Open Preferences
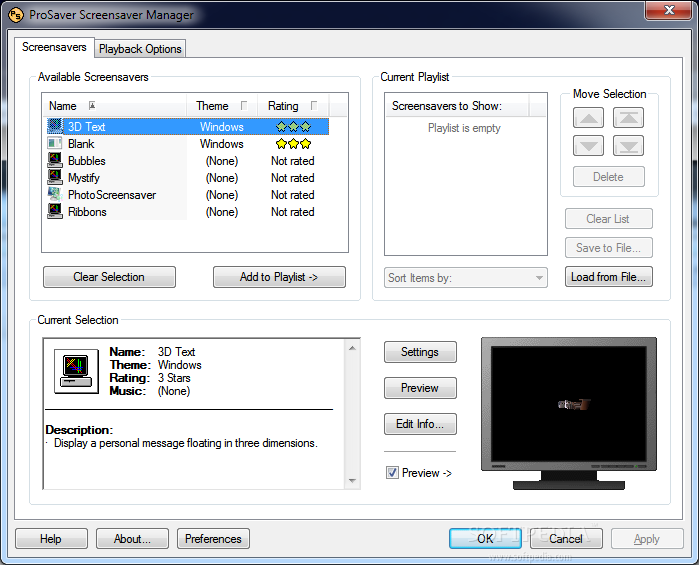The height and width of the screenshot is (565, 699). [x=214, y=539]
